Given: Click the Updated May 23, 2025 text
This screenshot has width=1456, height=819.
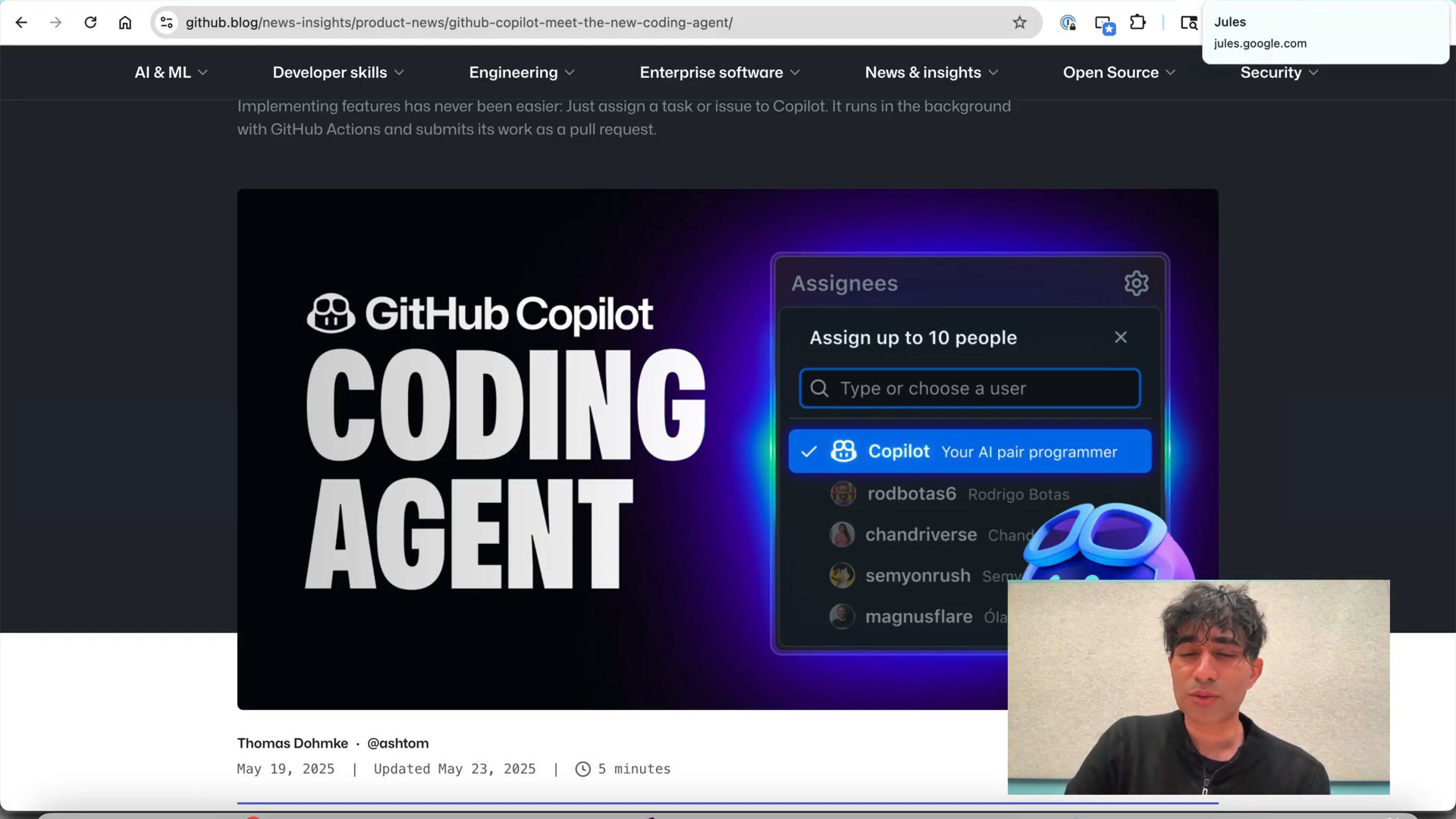Looking at the screenshot, I should 454,769.
